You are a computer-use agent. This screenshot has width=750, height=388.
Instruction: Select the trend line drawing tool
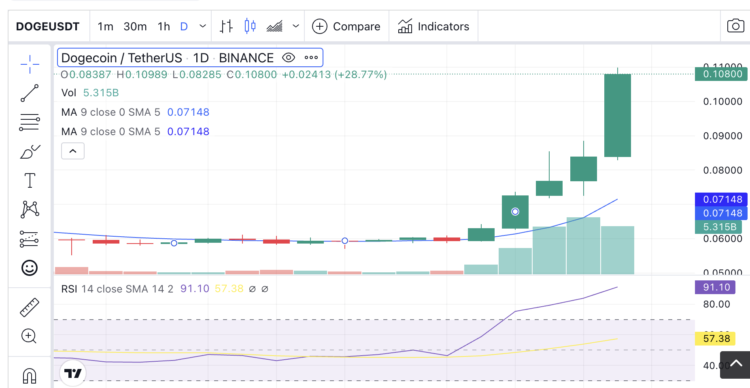pyautogui.click(x=30, y=93)
